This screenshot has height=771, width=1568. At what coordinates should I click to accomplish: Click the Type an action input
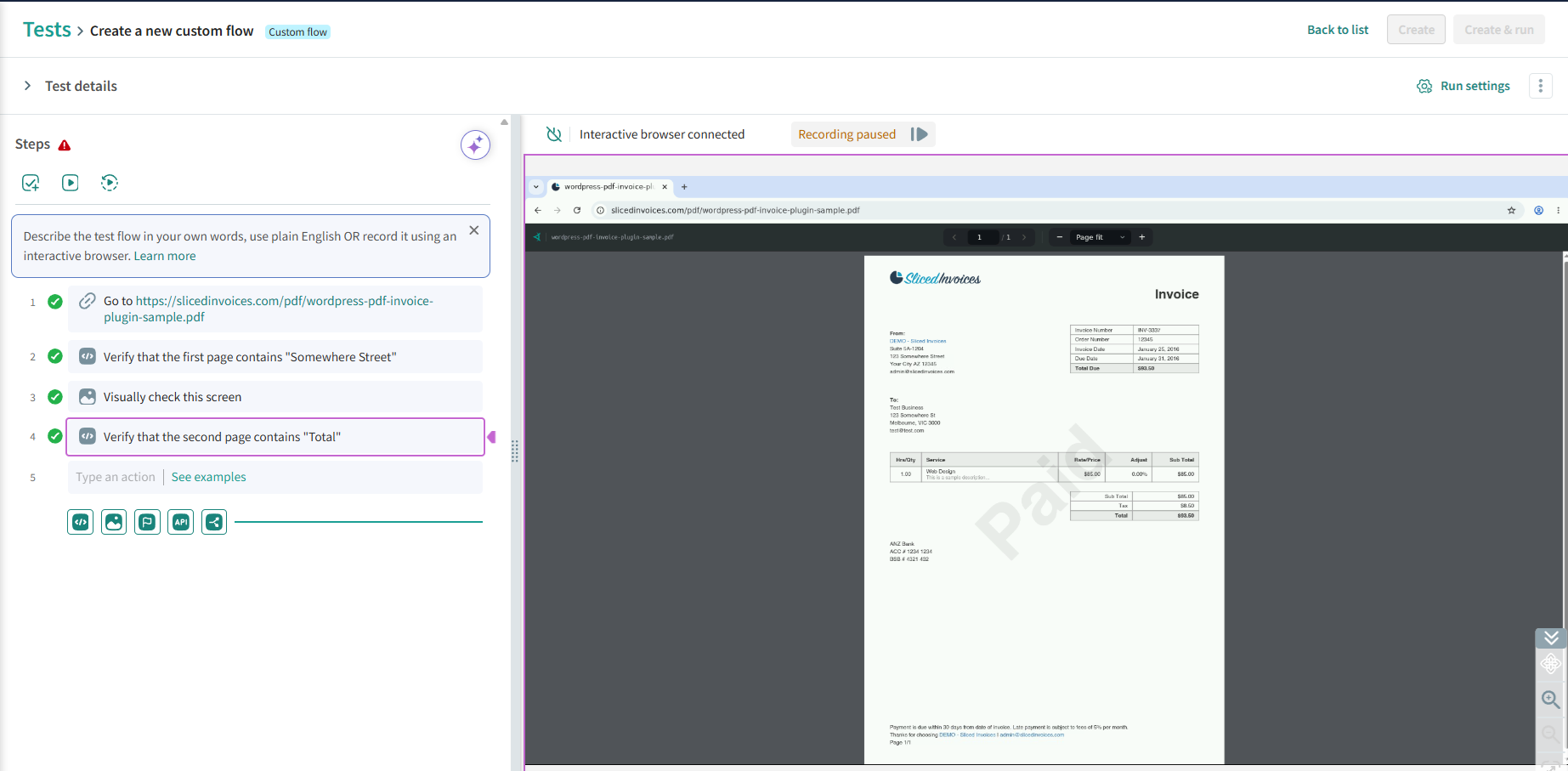point(116,477)
